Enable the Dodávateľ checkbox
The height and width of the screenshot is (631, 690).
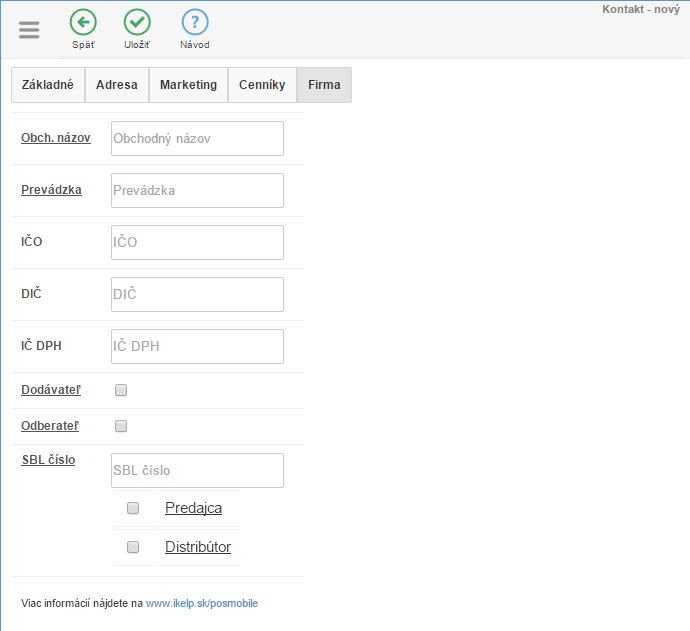pos(121,390)
